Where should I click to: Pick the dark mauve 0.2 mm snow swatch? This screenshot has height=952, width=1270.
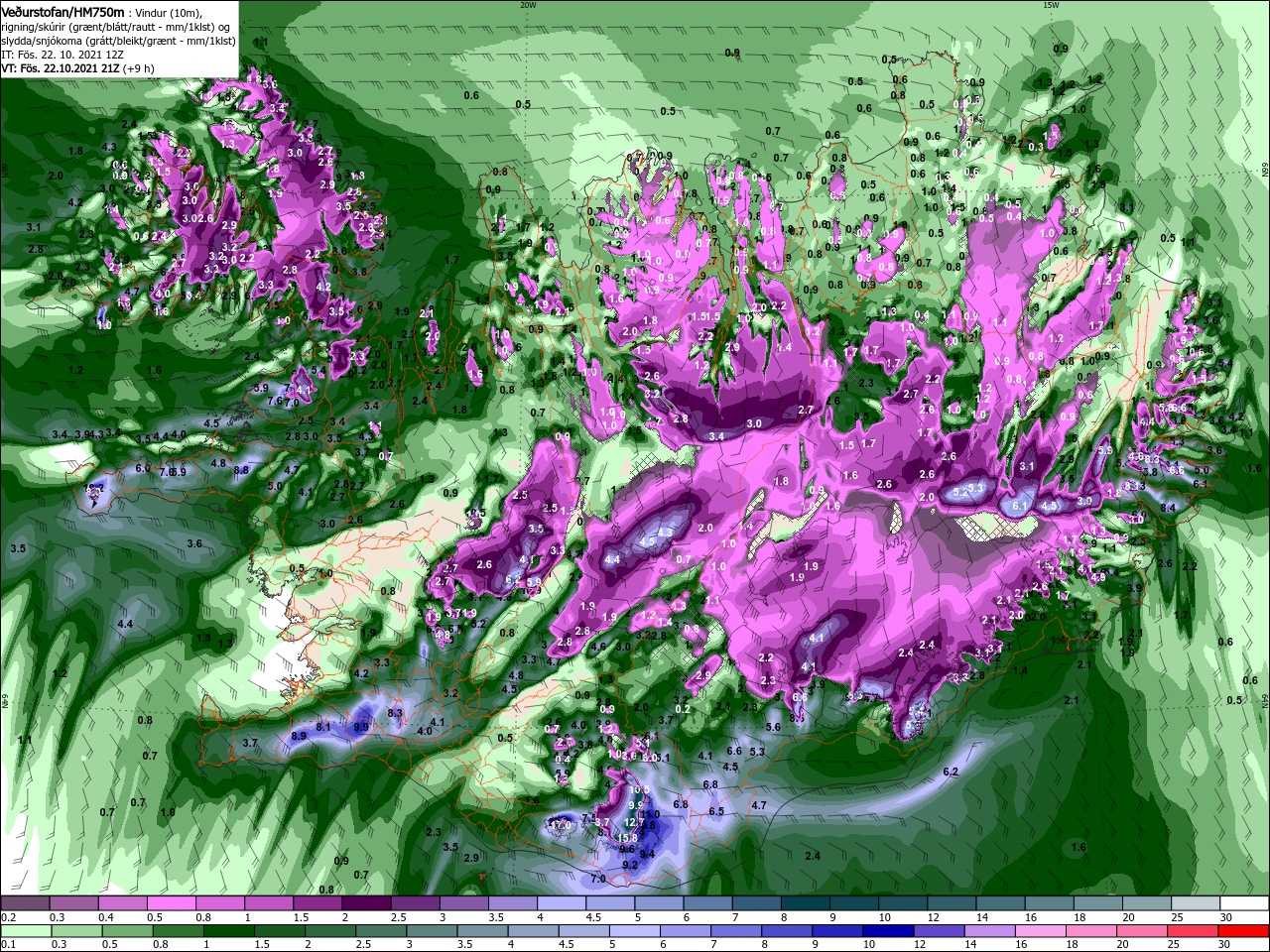click(x=24, y=903)
